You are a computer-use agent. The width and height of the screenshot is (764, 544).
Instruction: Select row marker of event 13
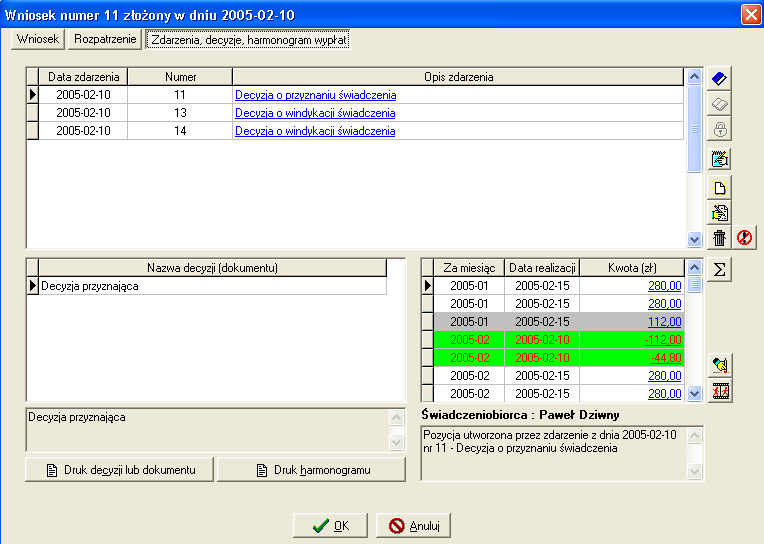click(x=33, y=113)
